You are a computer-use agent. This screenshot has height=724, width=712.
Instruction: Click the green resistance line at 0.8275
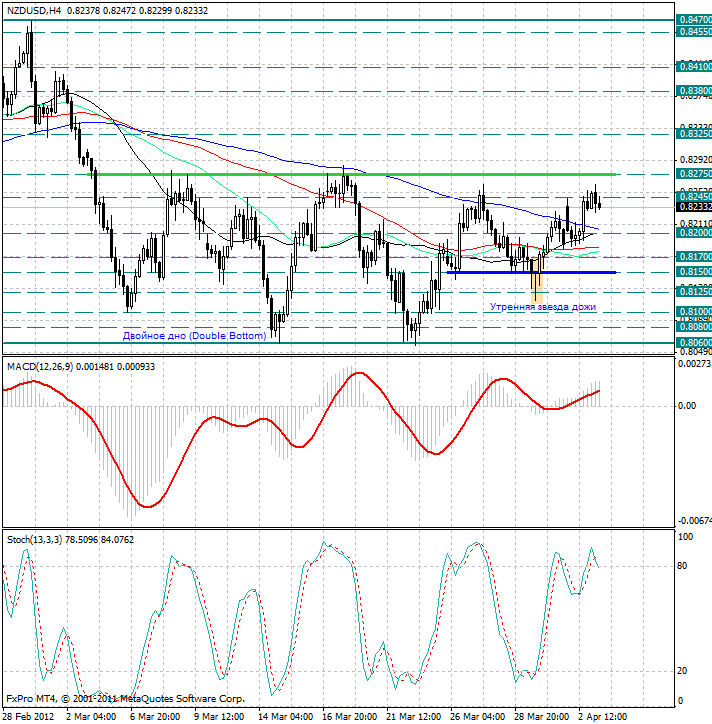point(352,175)
